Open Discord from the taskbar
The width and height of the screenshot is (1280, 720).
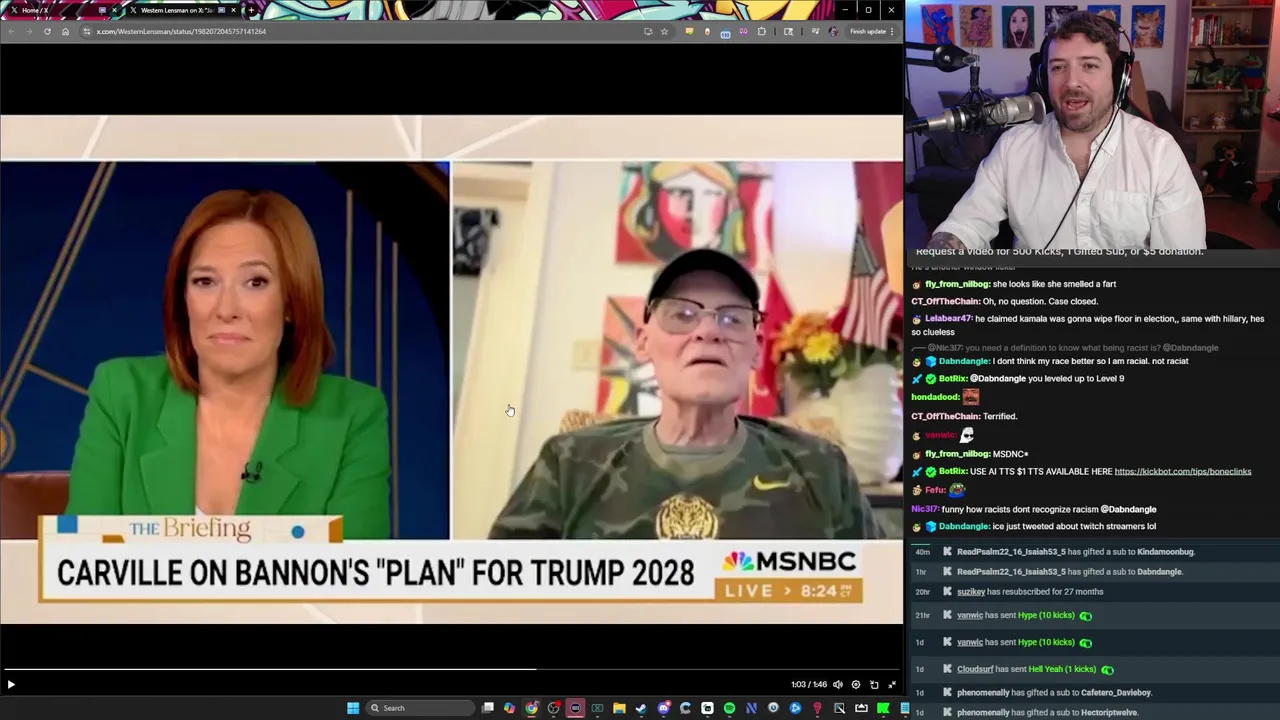[x=663, y=708]
